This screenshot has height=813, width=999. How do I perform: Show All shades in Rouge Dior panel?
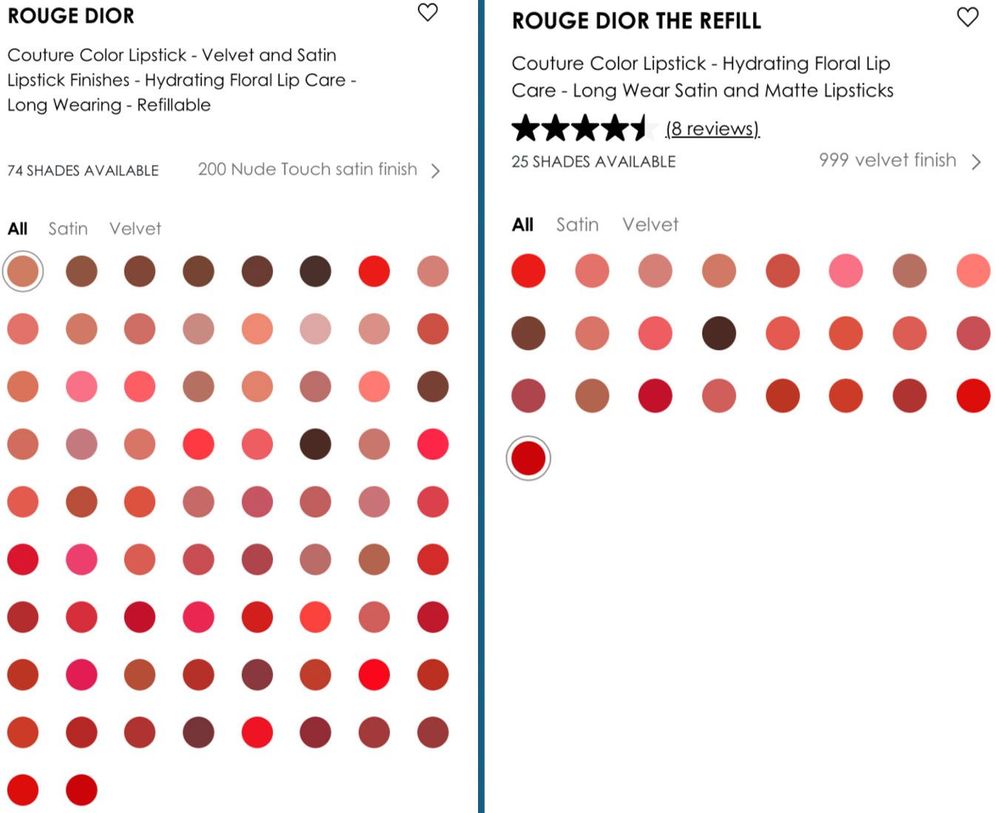click(17, 229)
